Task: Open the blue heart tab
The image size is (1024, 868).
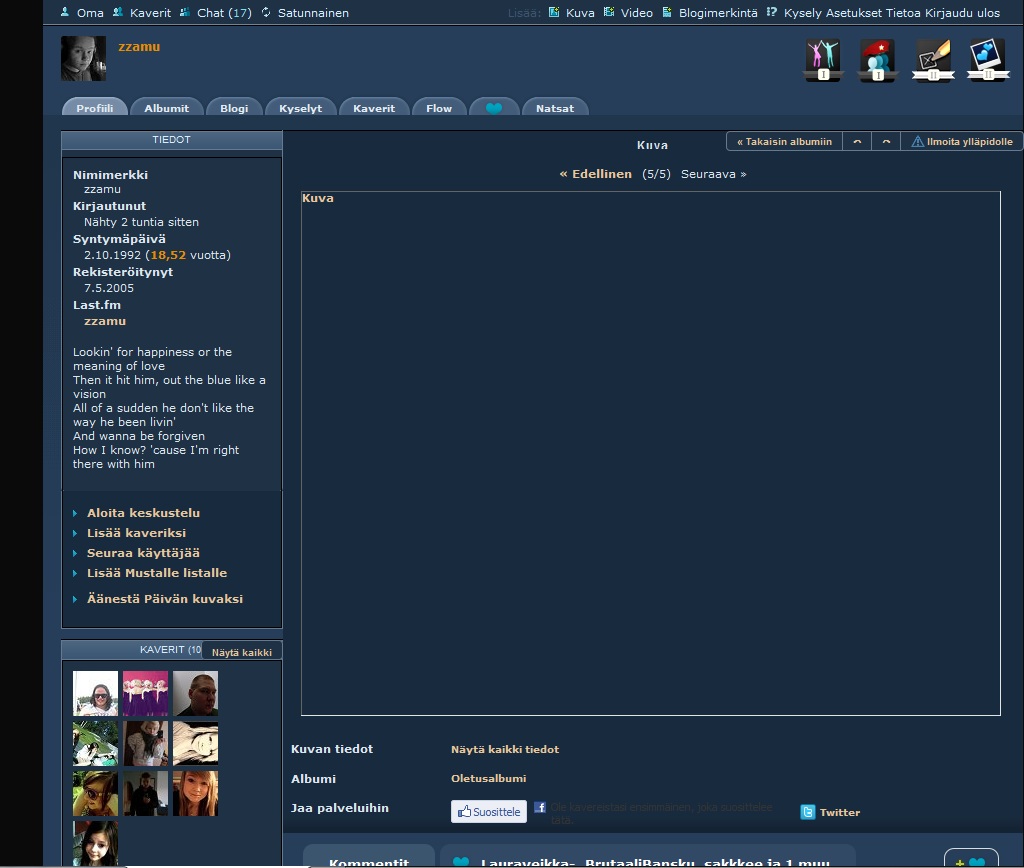Action: tap(494, 108)
